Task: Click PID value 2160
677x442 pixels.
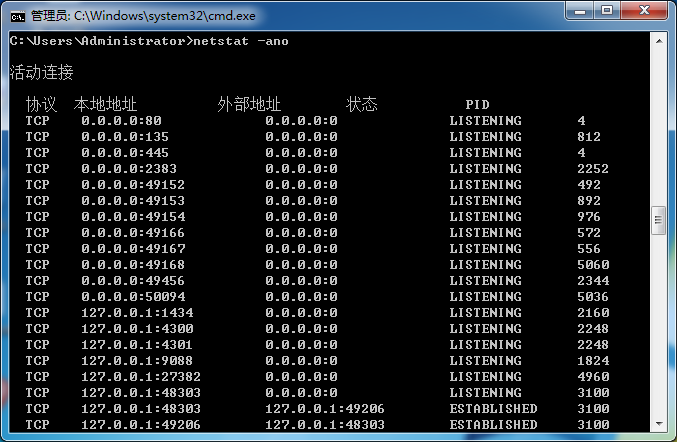Action: pyautogui.click(x=593, y=313)
